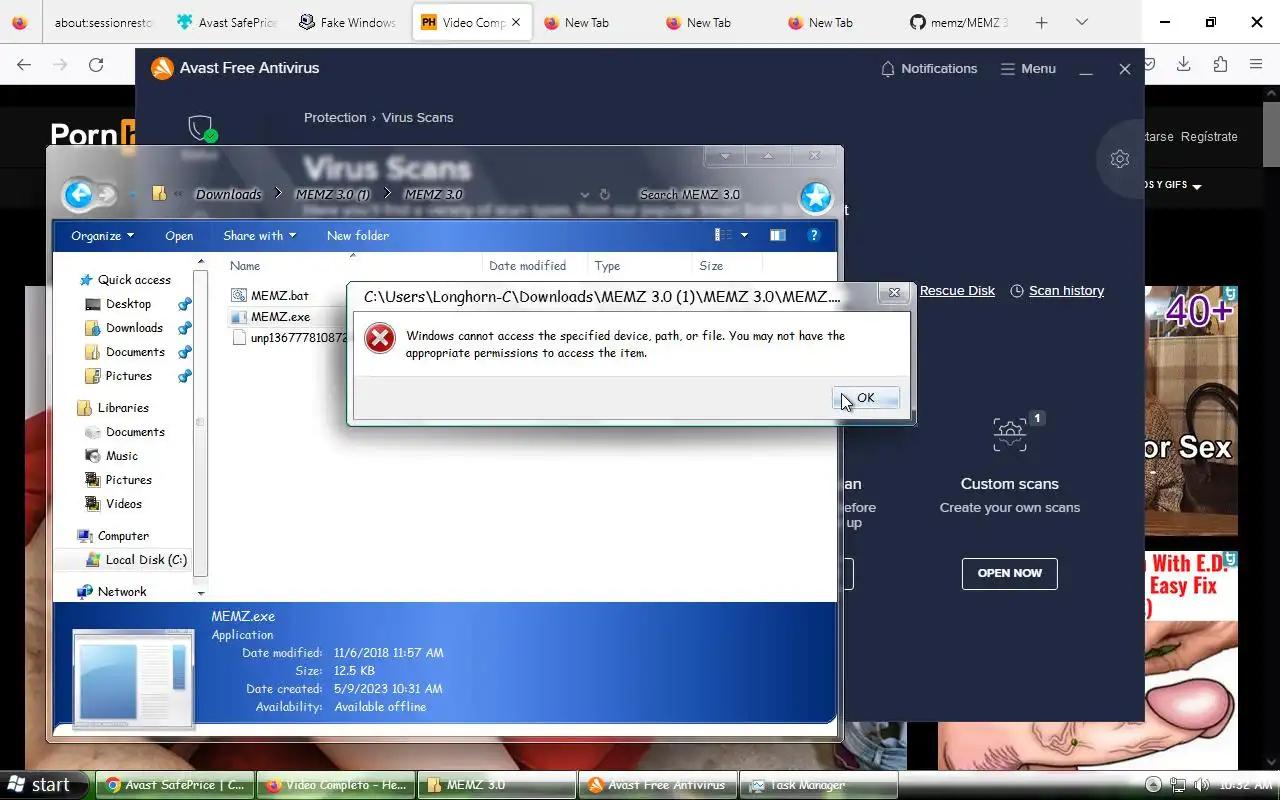Click Registrate link on webpage
Image resolution: width=1280 pixels, height=800 pixels.
pos(1209,137)
